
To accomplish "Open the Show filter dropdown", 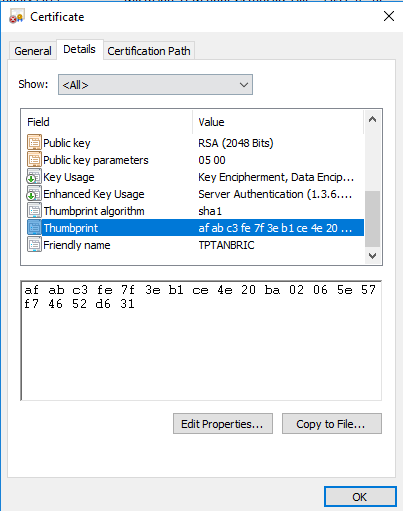I will point(155,85).
